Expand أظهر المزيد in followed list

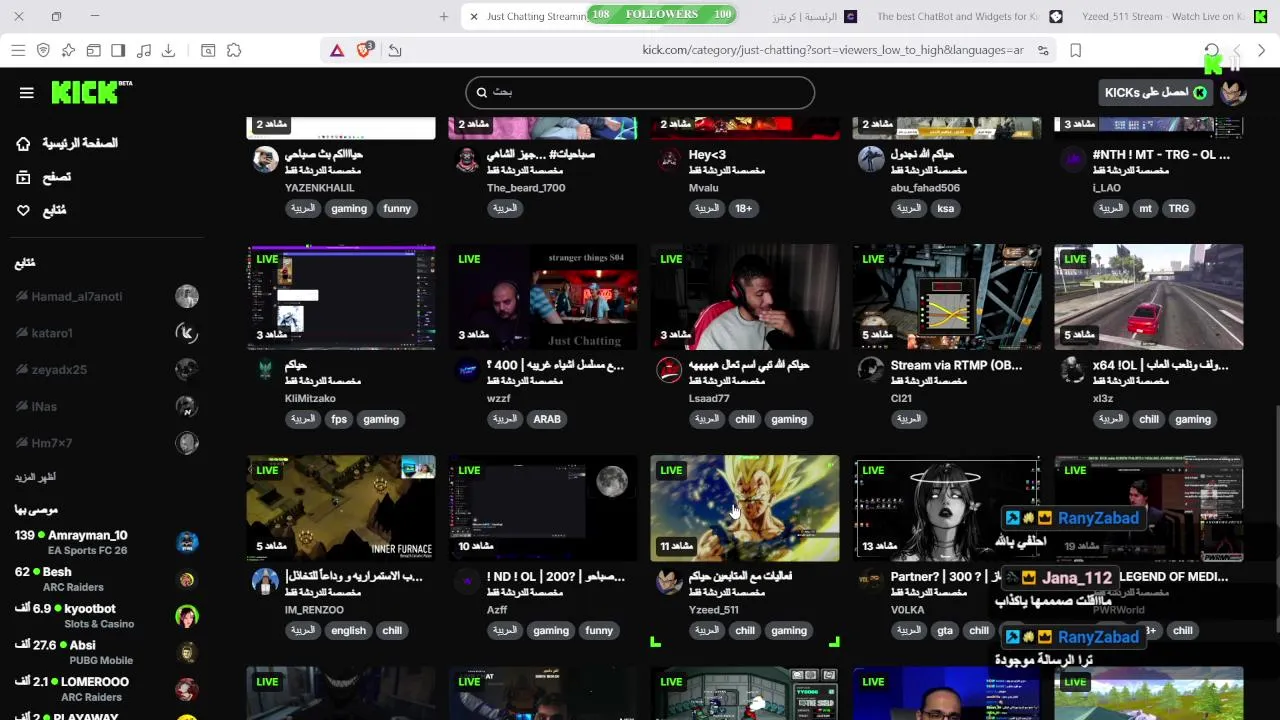[35, 477]
